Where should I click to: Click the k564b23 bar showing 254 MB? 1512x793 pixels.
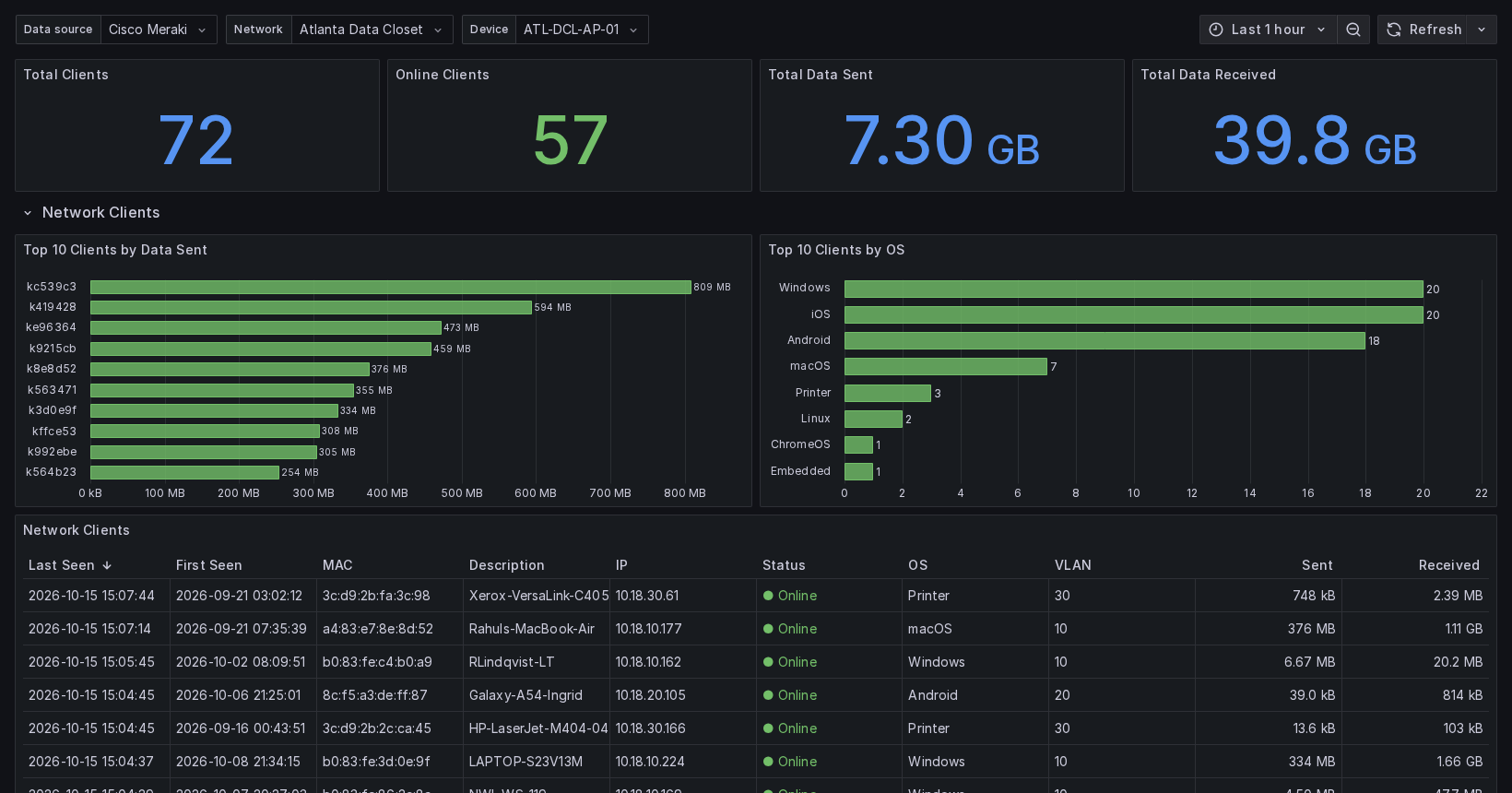tap(184, 472)
